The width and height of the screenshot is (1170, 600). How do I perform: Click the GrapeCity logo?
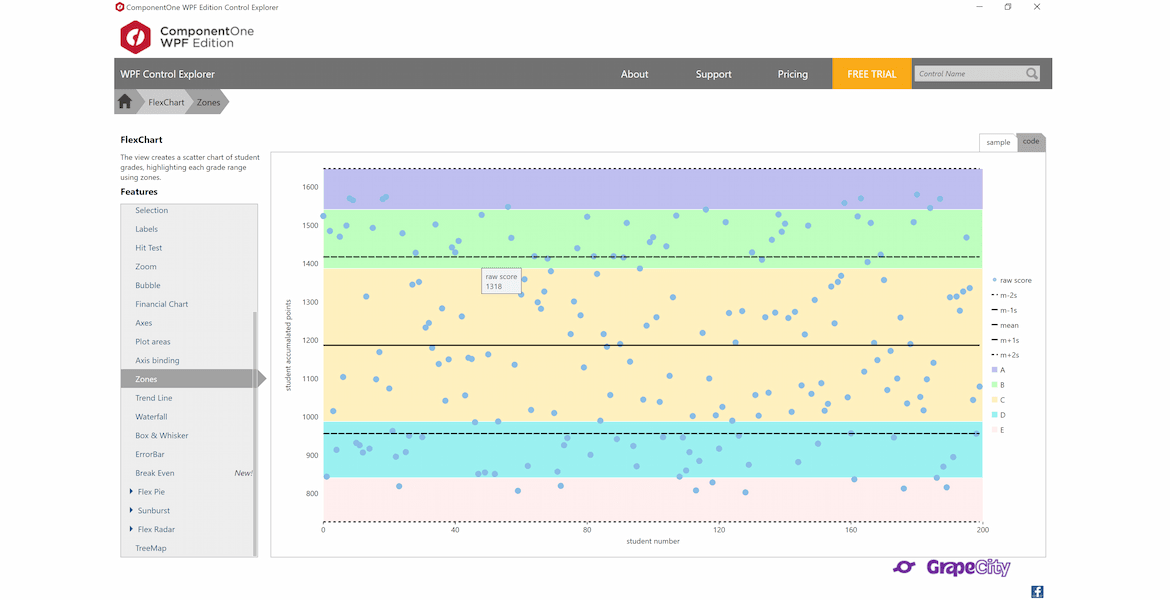(951, 568)
